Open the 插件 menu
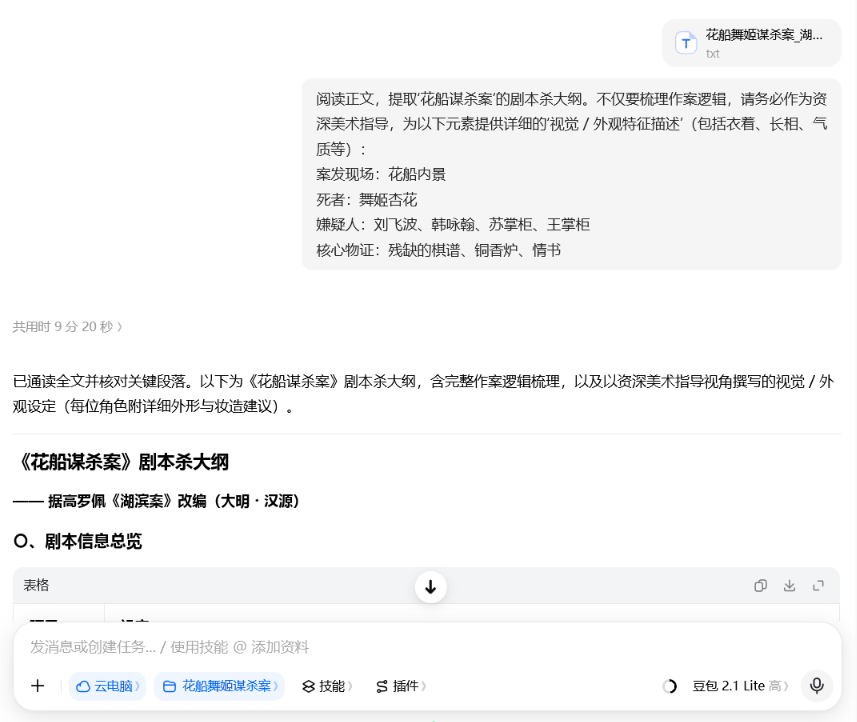857x722 pixels. tap(401, 686)
